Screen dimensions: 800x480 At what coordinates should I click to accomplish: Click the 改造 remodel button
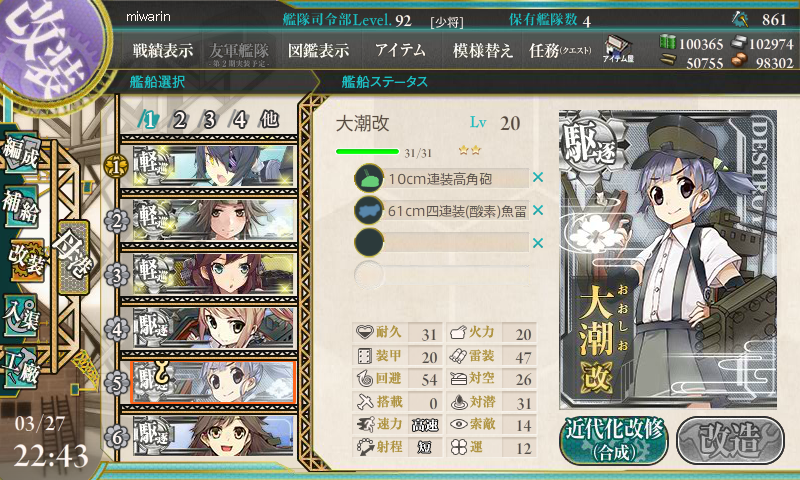(x=731, y=441)
